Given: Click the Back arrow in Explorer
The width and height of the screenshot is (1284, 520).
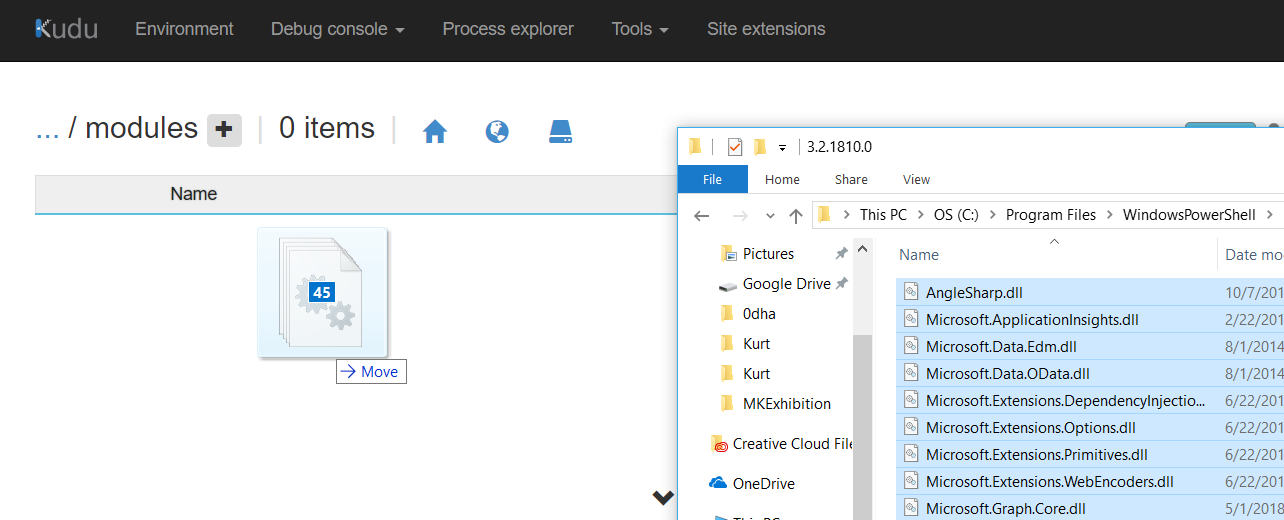Looking at the screenshot, I should pyautogui.click(x=702, y=215).
